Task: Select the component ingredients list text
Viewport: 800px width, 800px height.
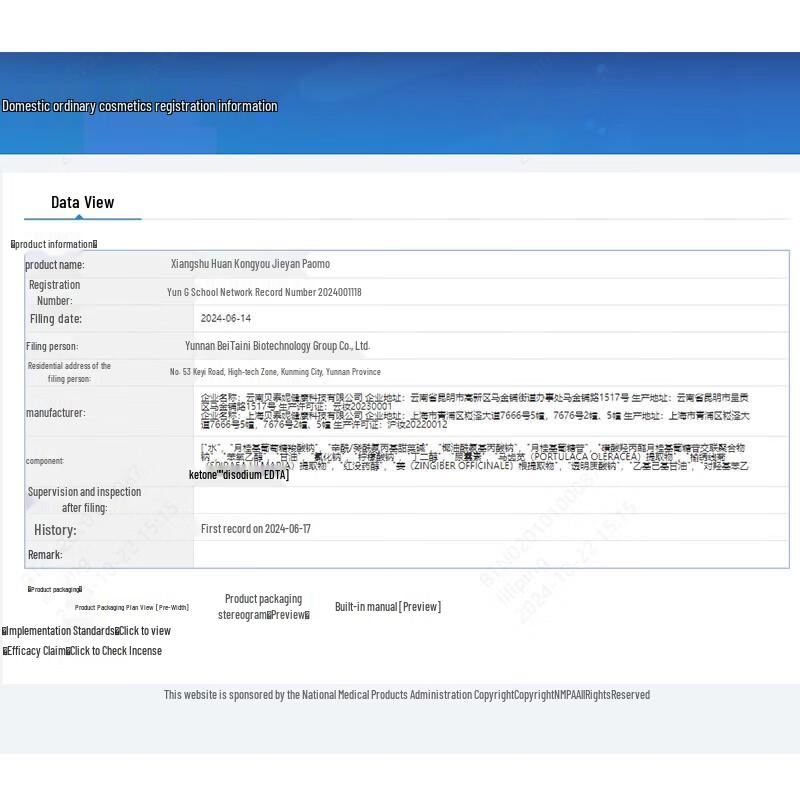Action: point(475,459)
